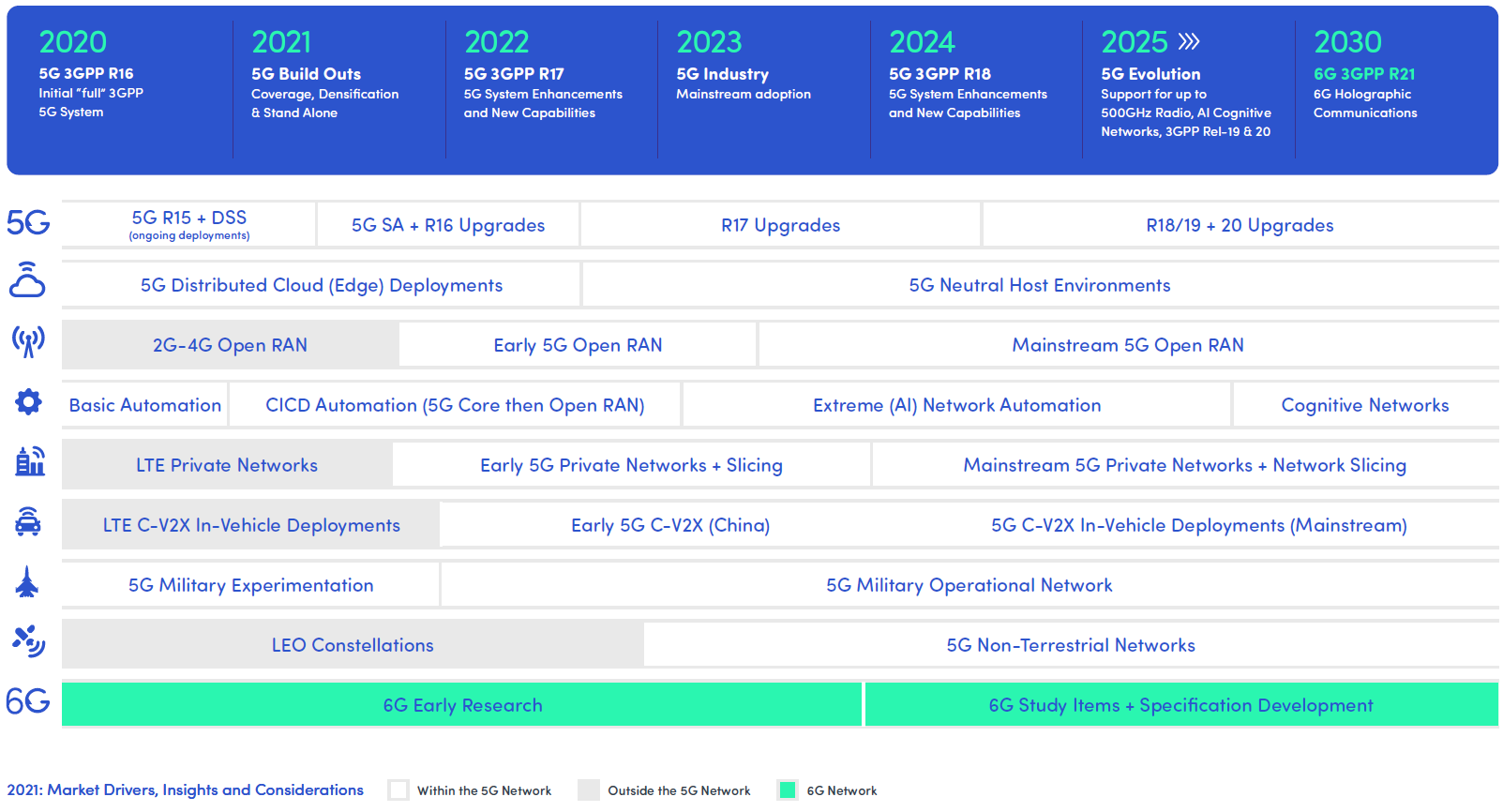This screenshot has height=812, width=1503.
Task: Select the military jet icon
Action: [27, 582]
